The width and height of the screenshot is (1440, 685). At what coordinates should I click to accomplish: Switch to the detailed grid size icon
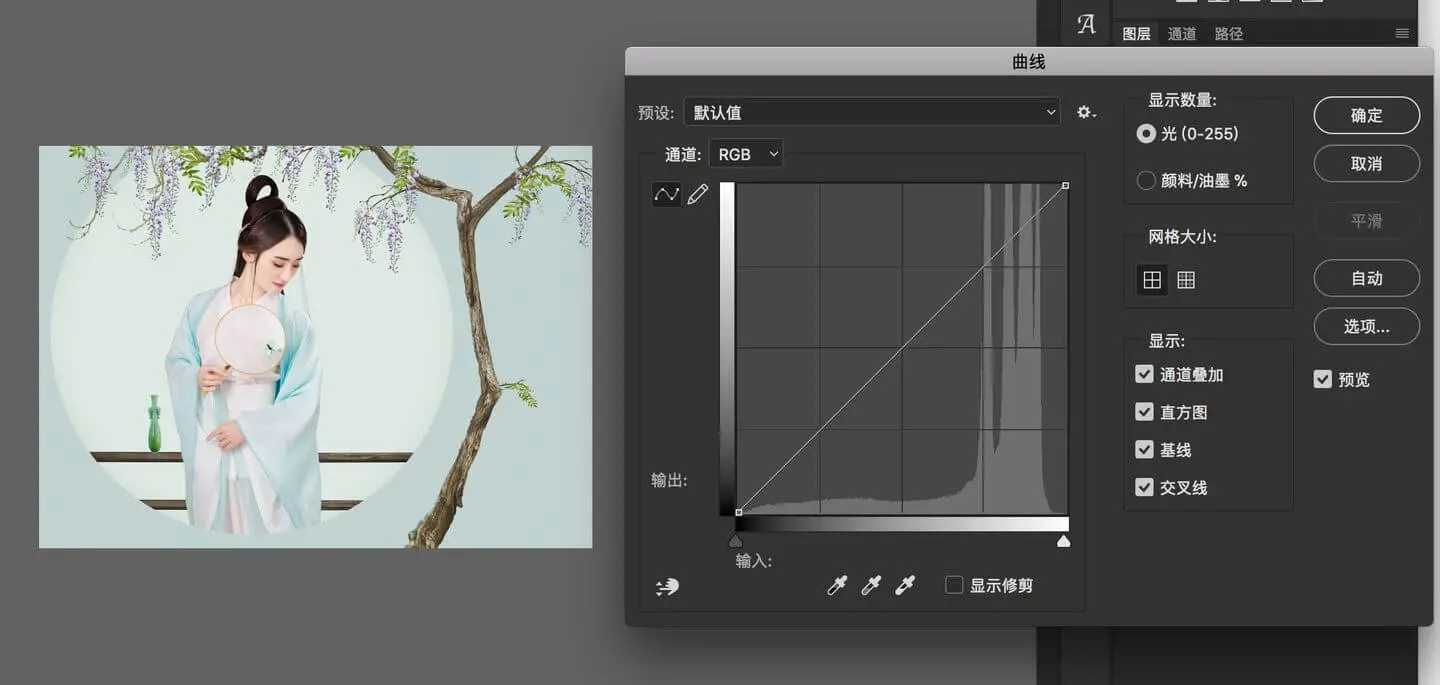(1186, 281)
